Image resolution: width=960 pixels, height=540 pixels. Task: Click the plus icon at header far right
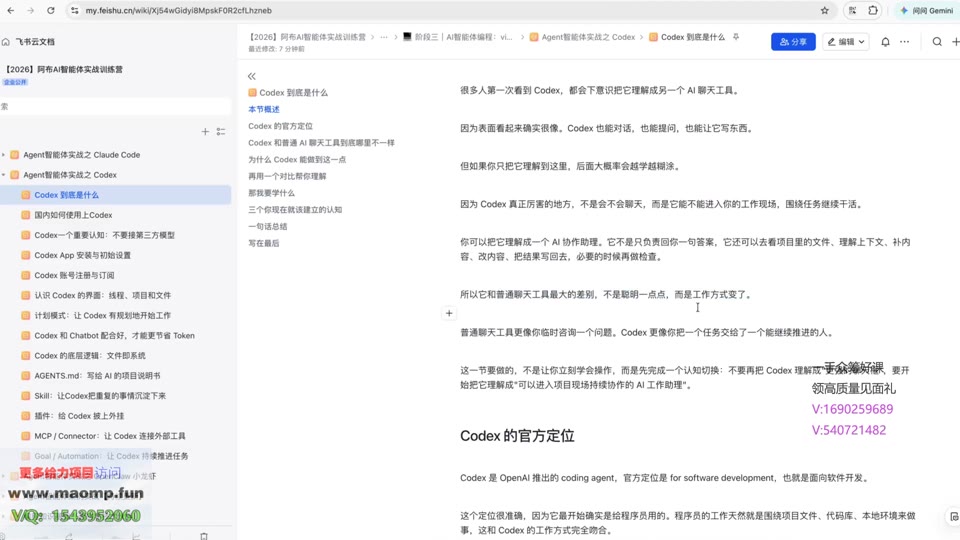pyautogui.click(x=956, y=42)
